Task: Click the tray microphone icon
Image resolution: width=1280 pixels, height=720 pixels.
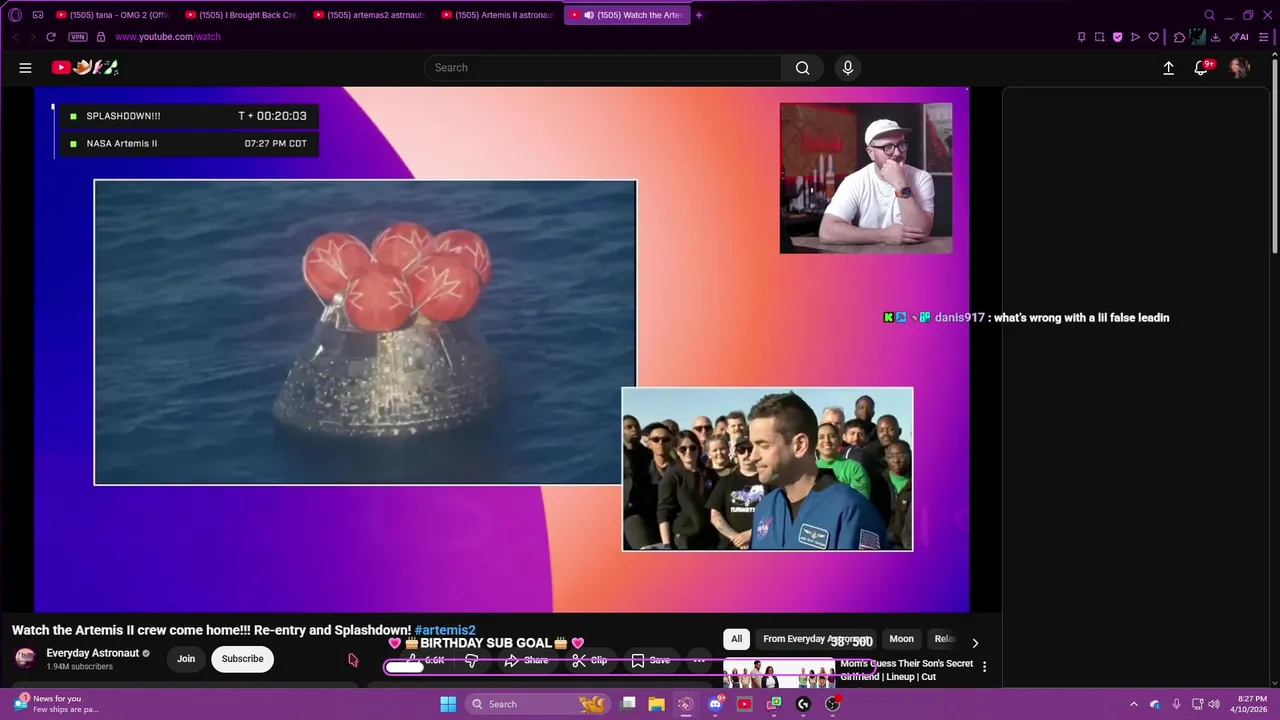Action: (x=1176, y=704)
